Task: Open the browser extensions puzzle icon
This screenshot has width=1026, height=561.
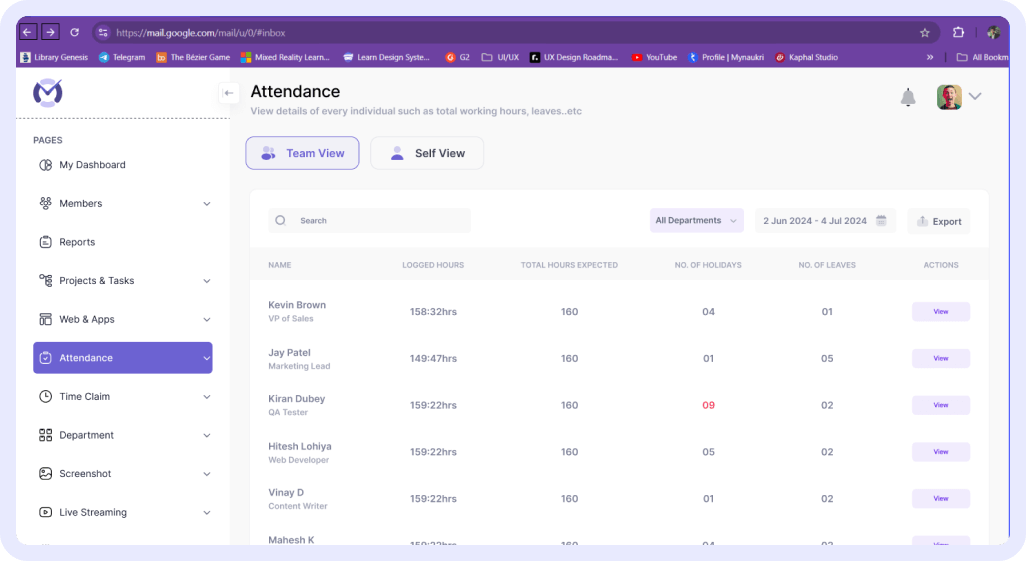Action: click(958, 32)
